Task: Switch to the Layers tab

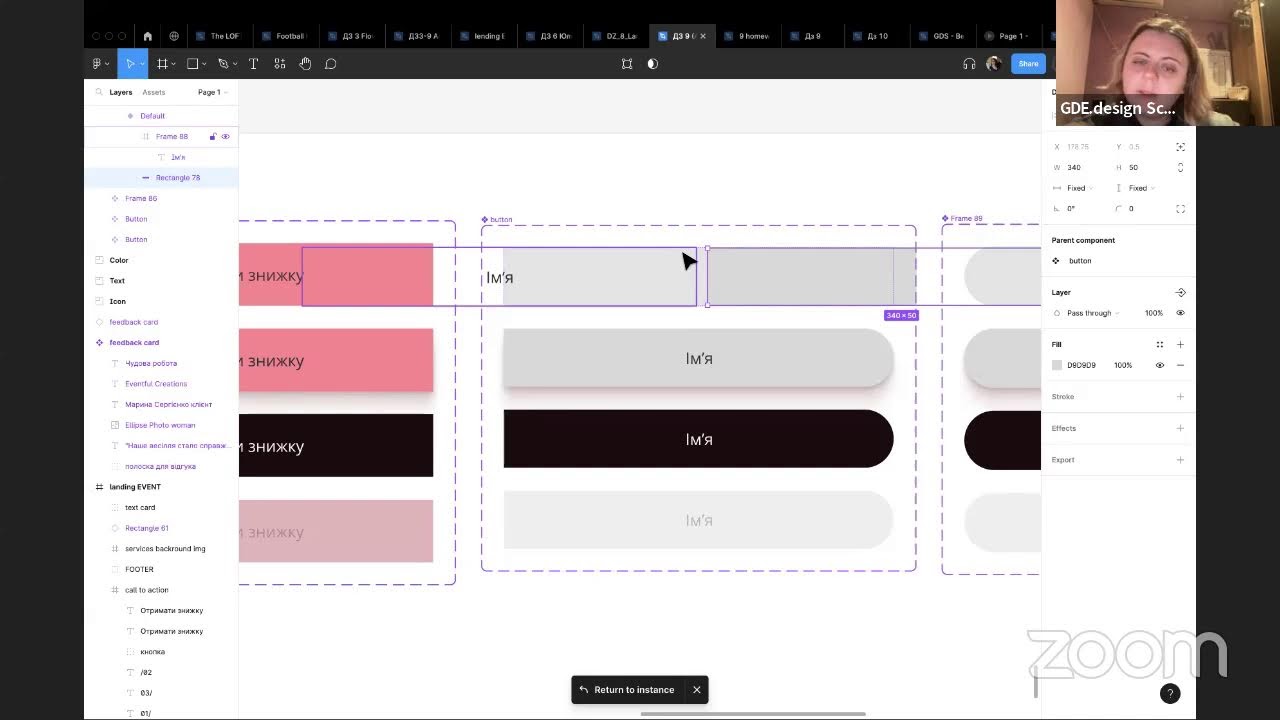Action: tap(121, 92)
